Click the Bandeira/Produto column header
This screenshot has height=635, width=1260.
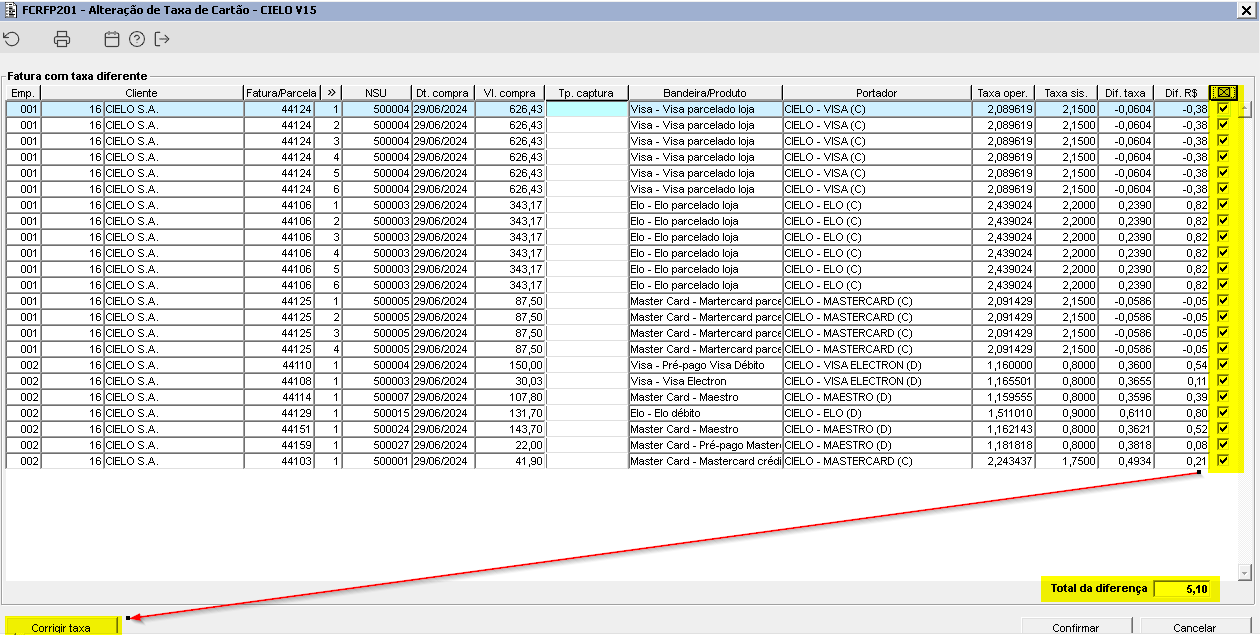(x=705, y=93)
